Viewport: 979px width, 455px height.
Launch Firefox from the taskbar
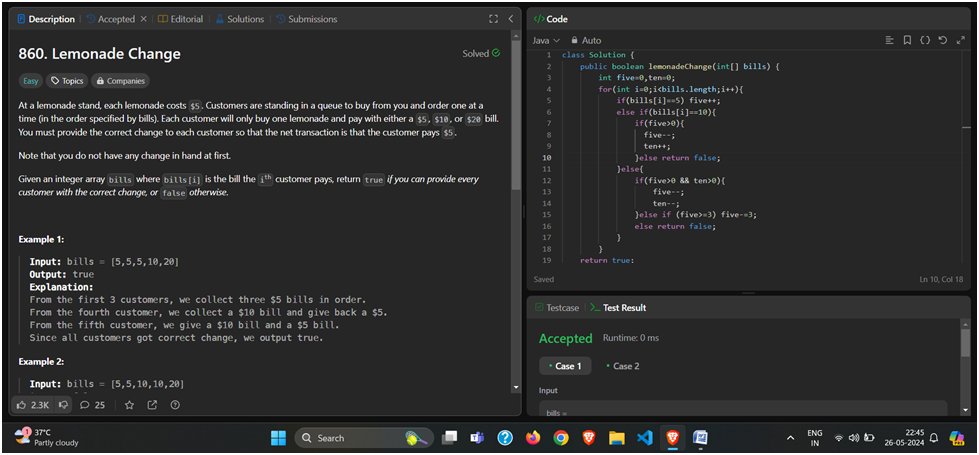pyautogui.click(x=533, y=438)
